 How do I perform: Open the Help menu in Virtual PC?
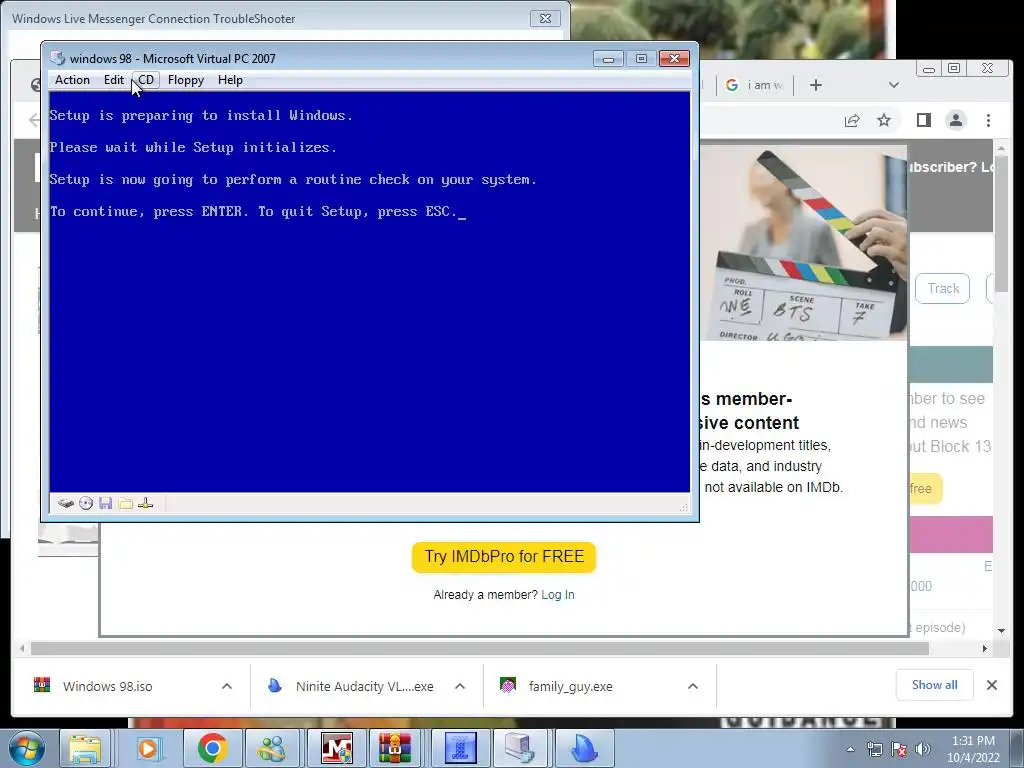coord(230,80)
